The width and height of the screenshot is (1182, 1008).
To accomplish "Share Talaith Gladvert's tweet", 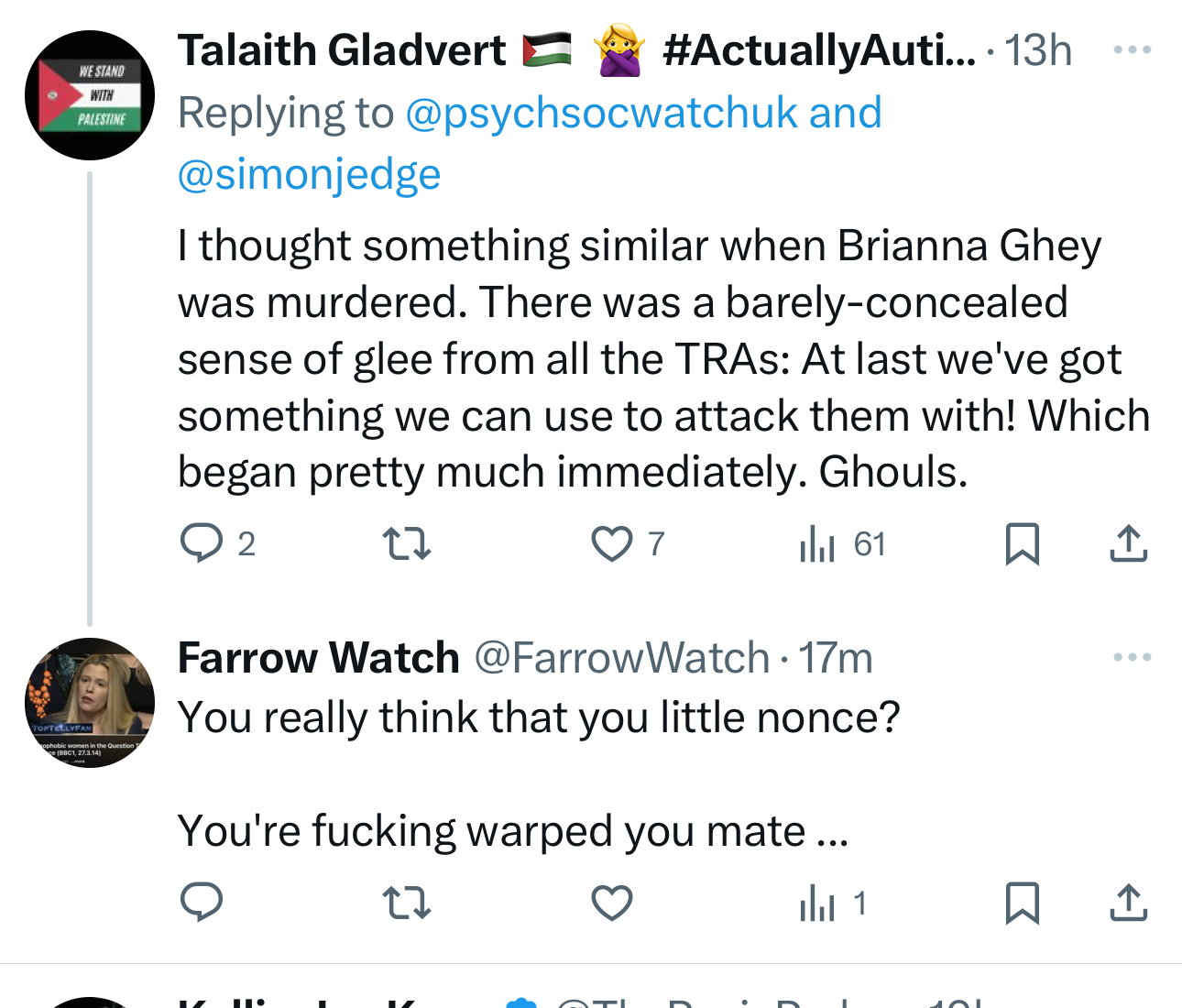I will point(1128,543).
